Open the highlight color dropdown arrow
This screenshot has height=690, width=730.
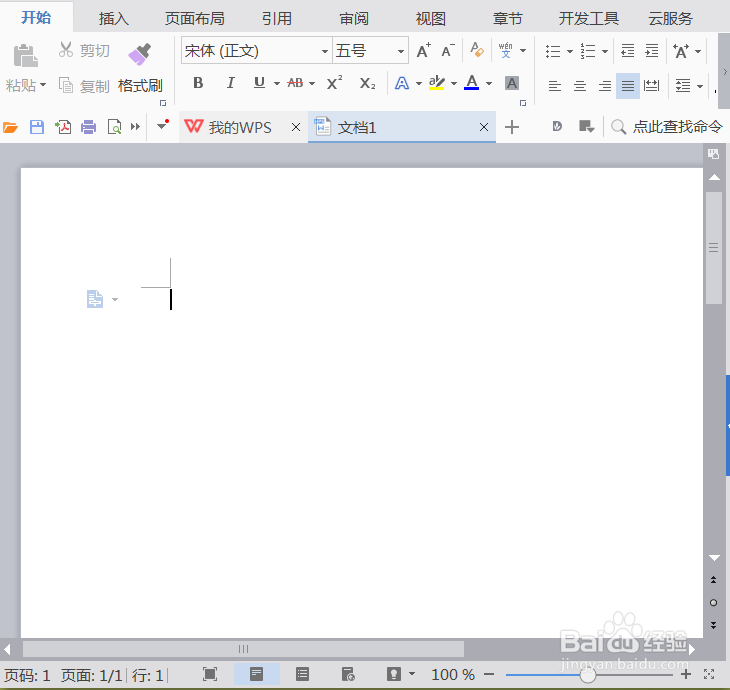click(454, 84)
